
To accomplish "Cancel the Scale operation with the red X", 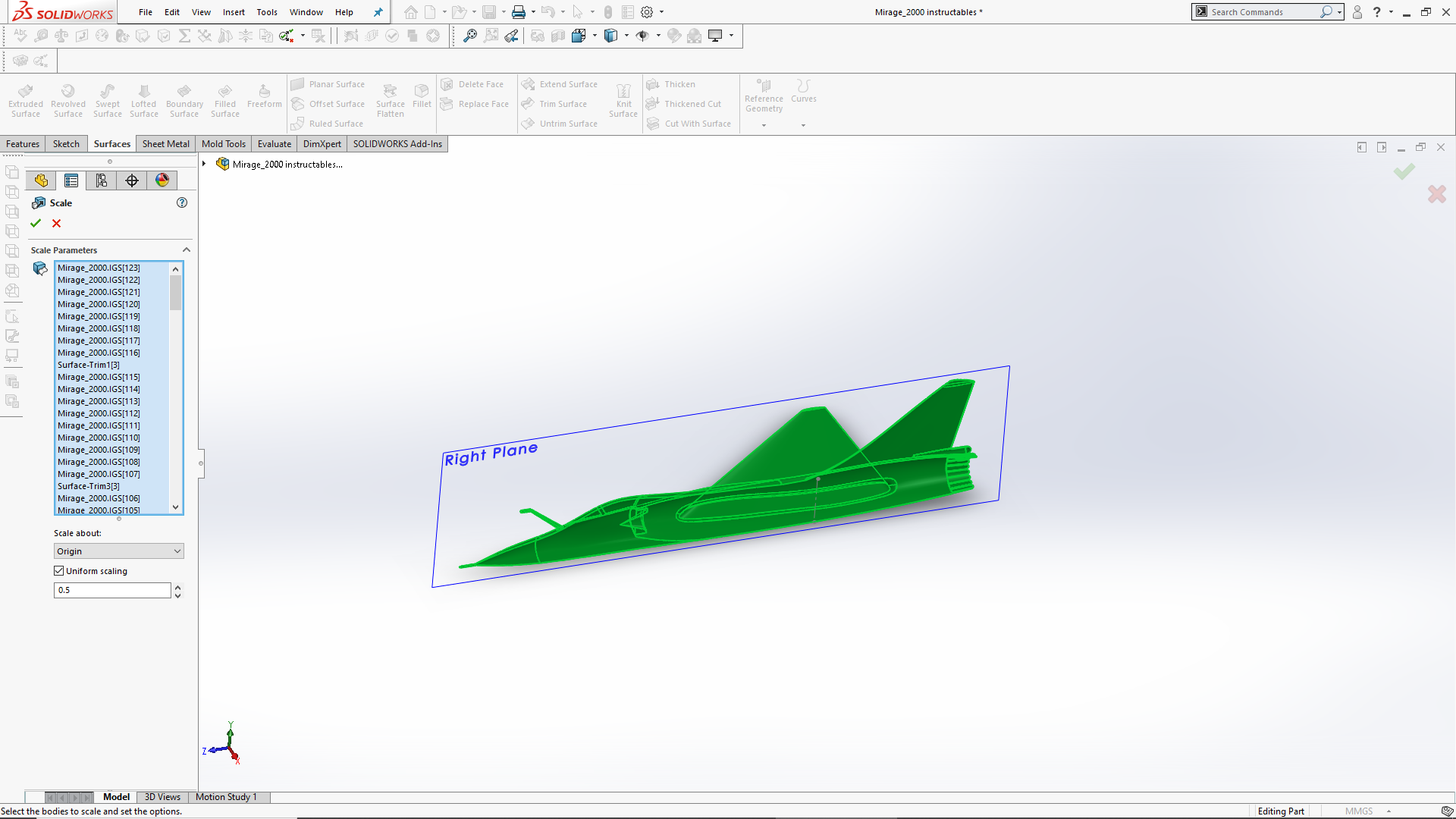I will pos(56,223).
